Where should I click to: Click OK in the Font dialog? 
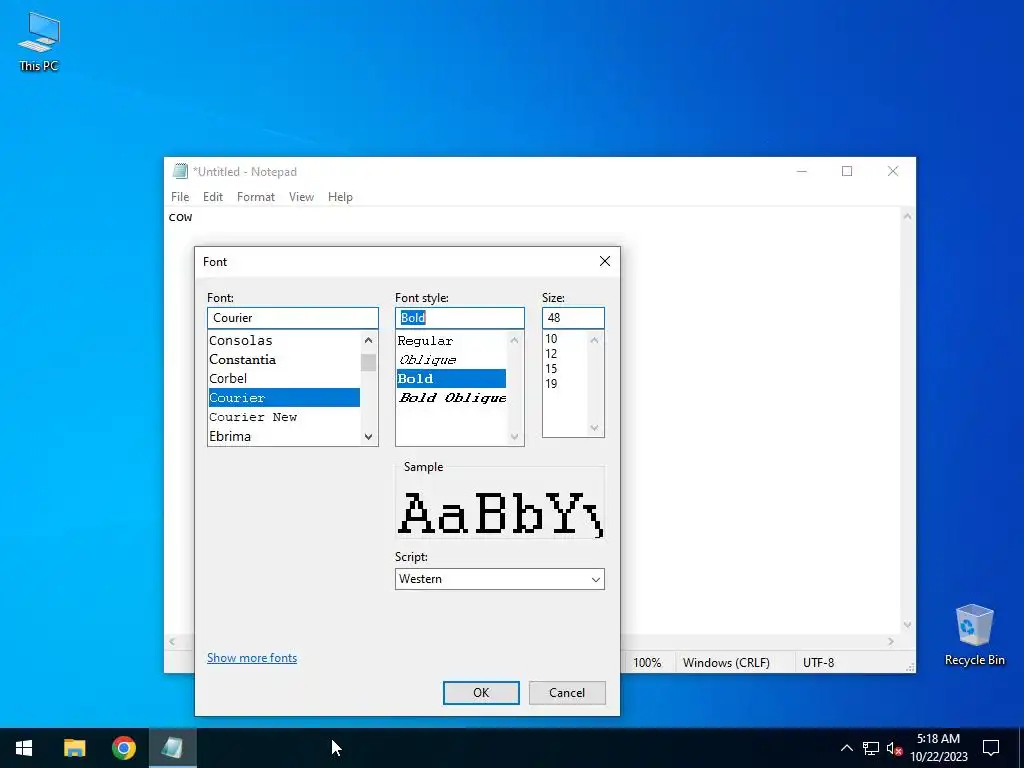pos(481,693)
